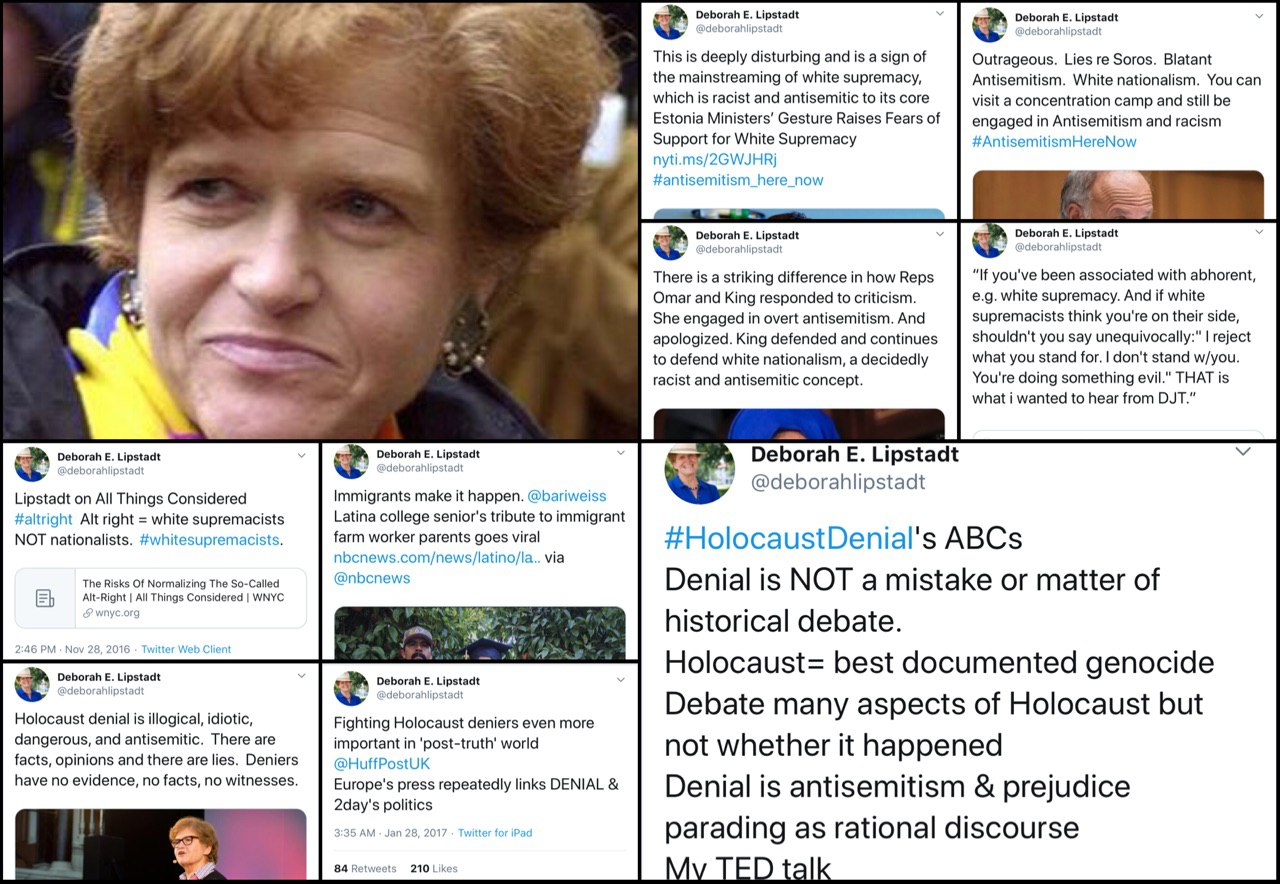View the 84 Retweets count
Viewport: 1280px width, 884px height.
click(x=365, y=868)
